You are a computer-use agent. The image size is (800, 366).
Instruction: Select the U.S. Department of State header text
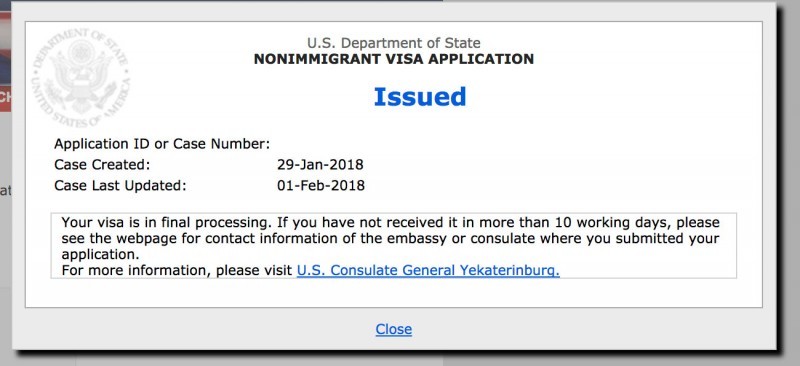(393, 43)
